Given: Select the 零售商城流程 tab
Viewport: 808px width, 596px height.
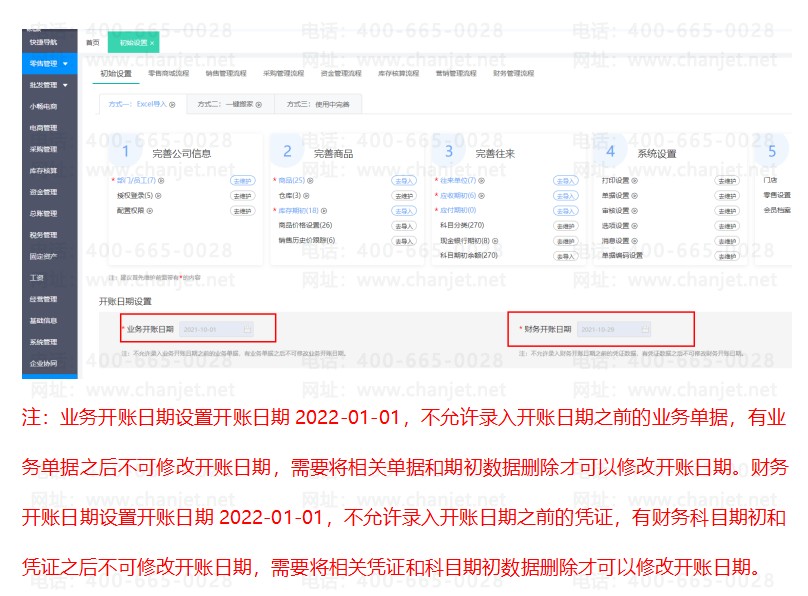Looking at the screenshot, I should point(169,74).
